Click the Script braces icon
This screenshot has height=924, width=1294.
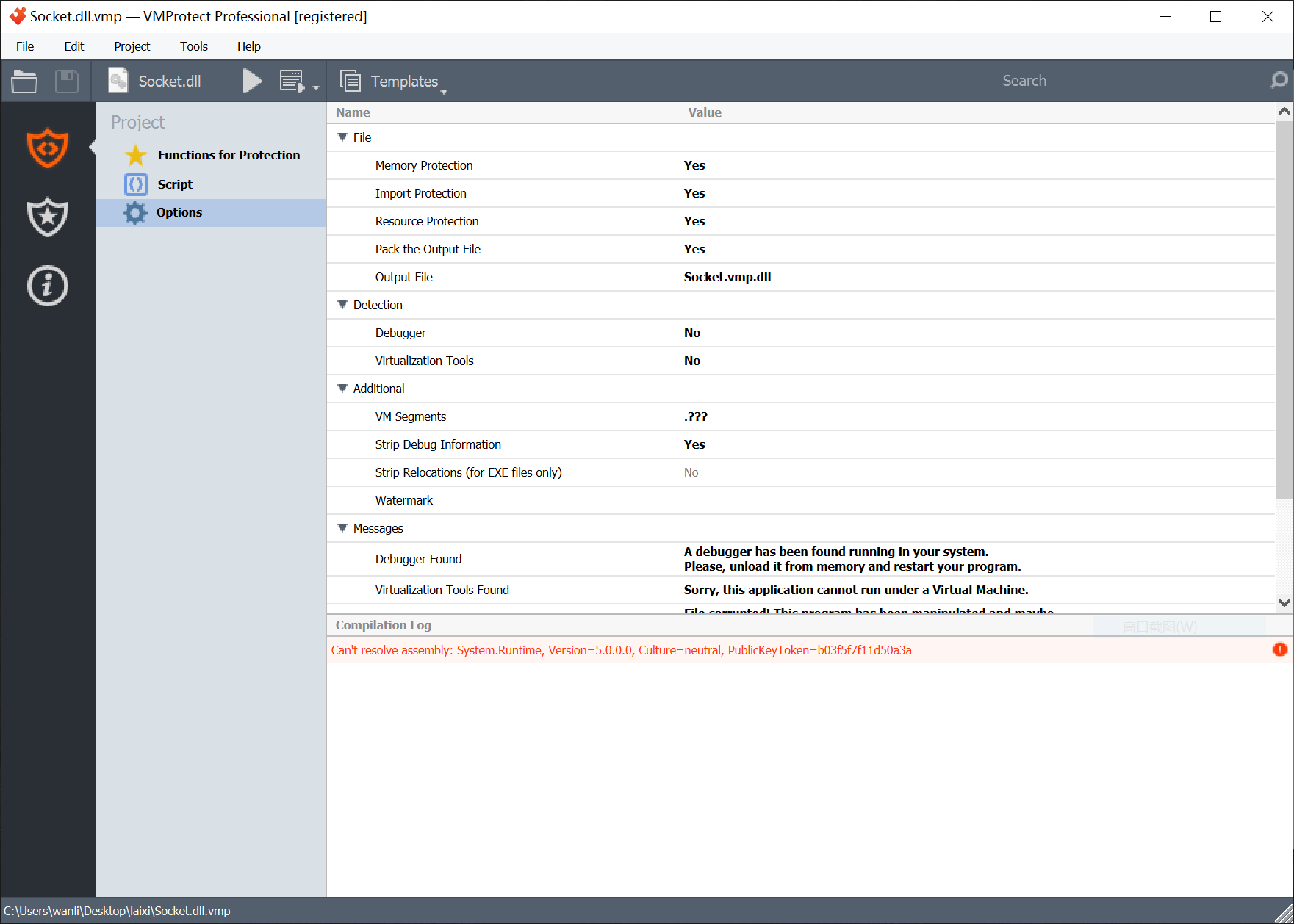(x=136, y=184)
